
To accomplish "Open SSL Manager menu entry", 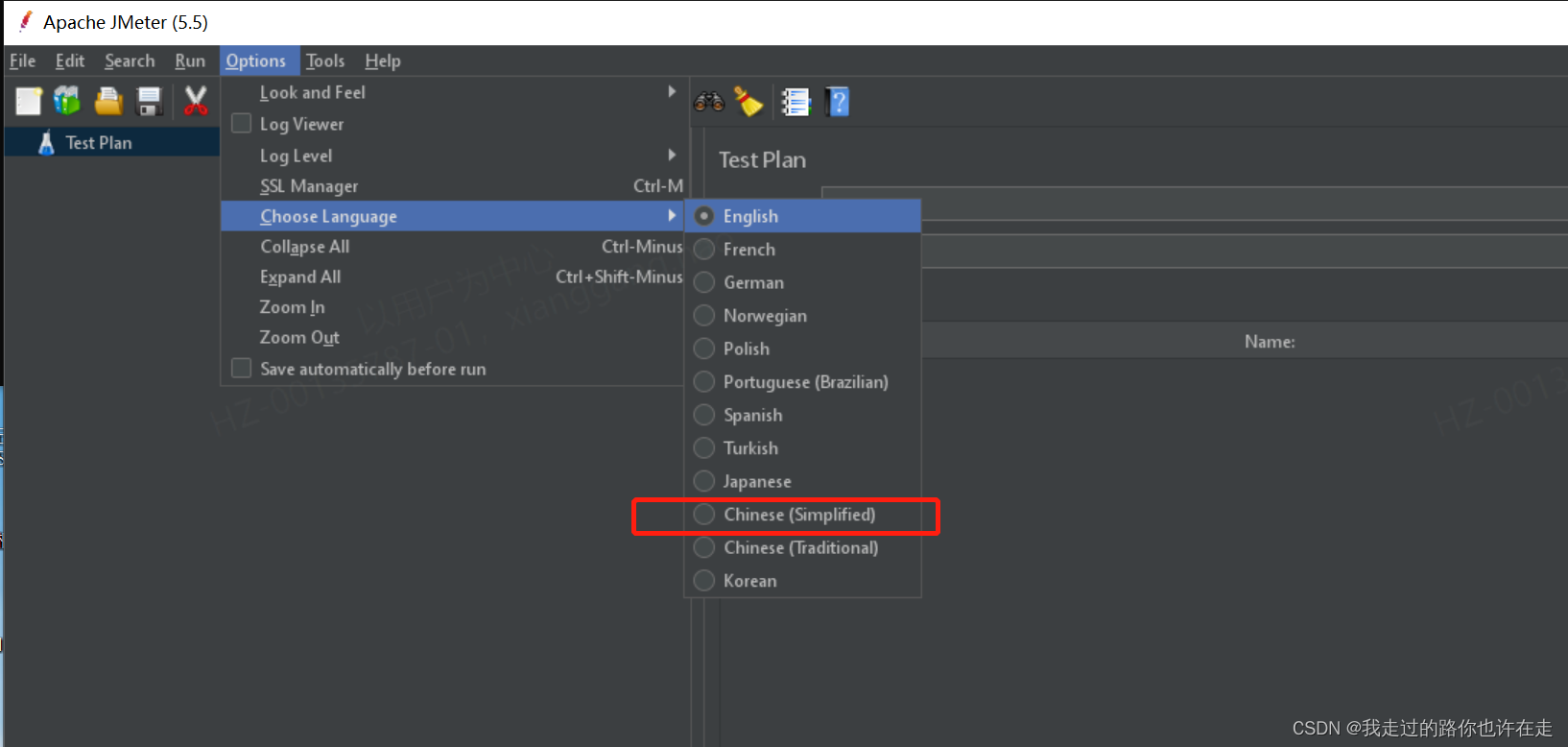I will (x=452, y=186).
